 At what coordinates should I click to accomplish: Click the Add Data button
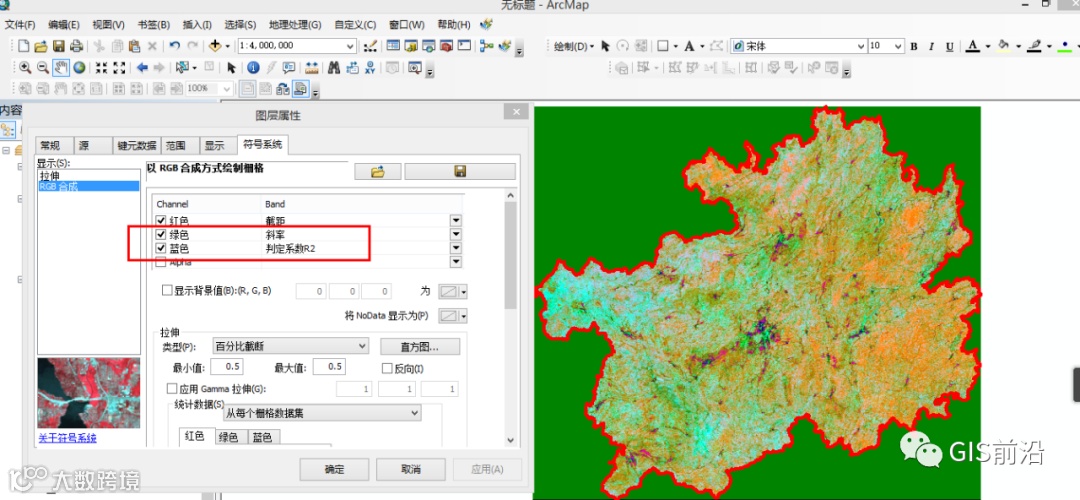tap(215, 46)
